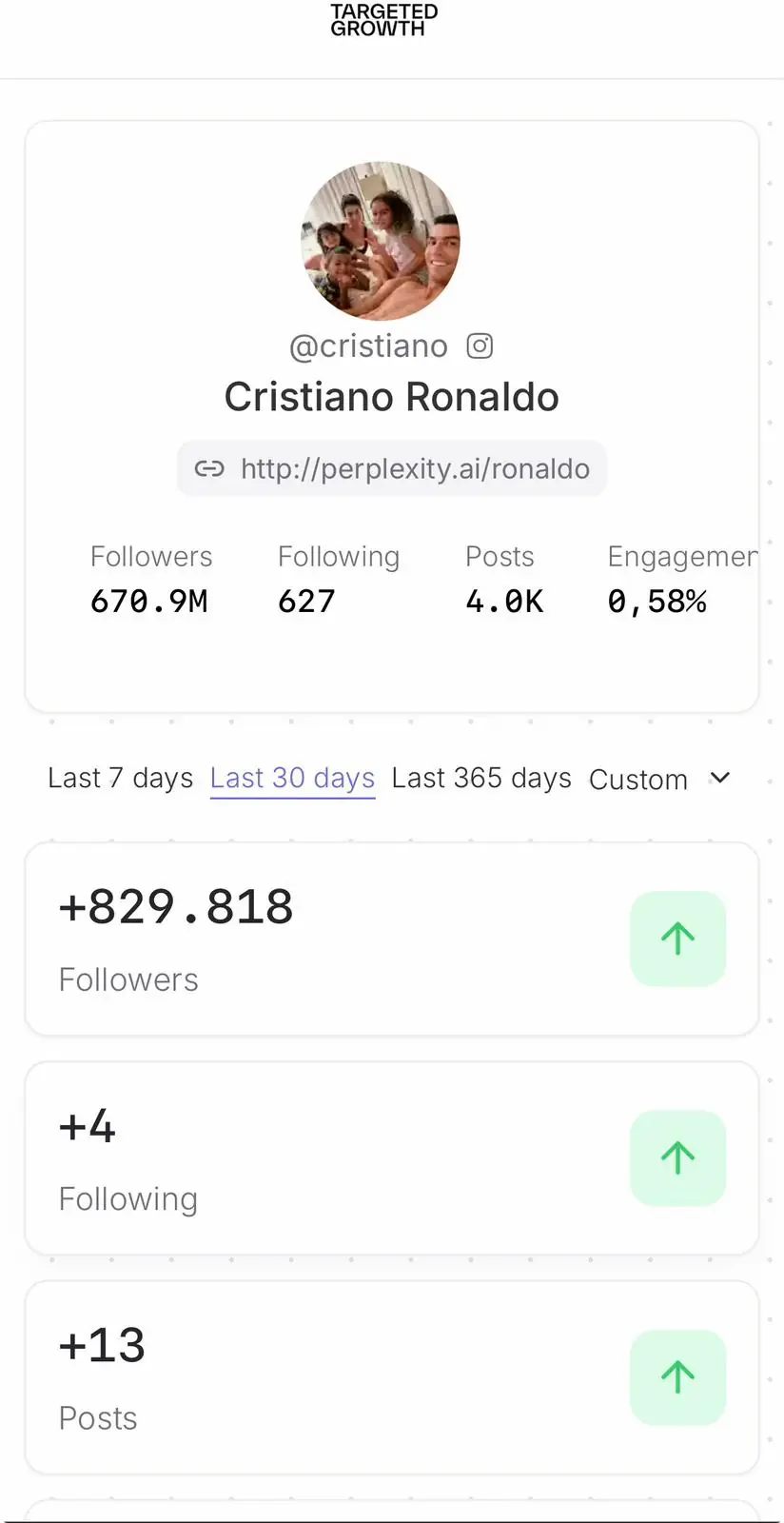Click the Targeted Growth logo
The width and height of the screenshot is (784, 1523).
coord(383,20)
